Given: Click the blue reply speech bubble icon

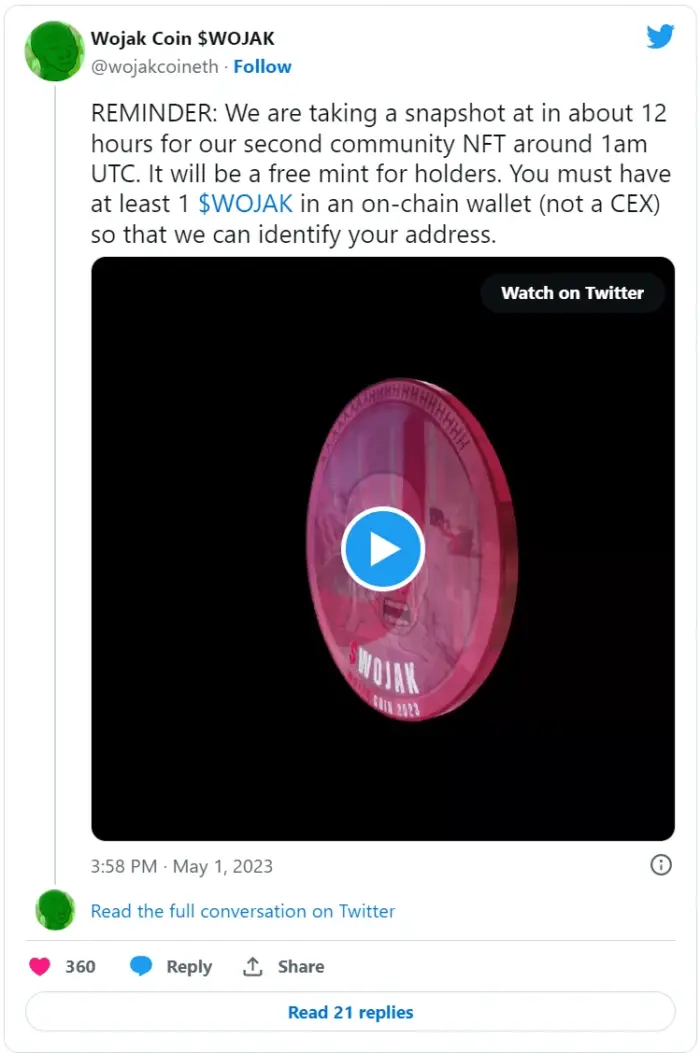Looking at the screenshot, I should (x=141, y=966).
